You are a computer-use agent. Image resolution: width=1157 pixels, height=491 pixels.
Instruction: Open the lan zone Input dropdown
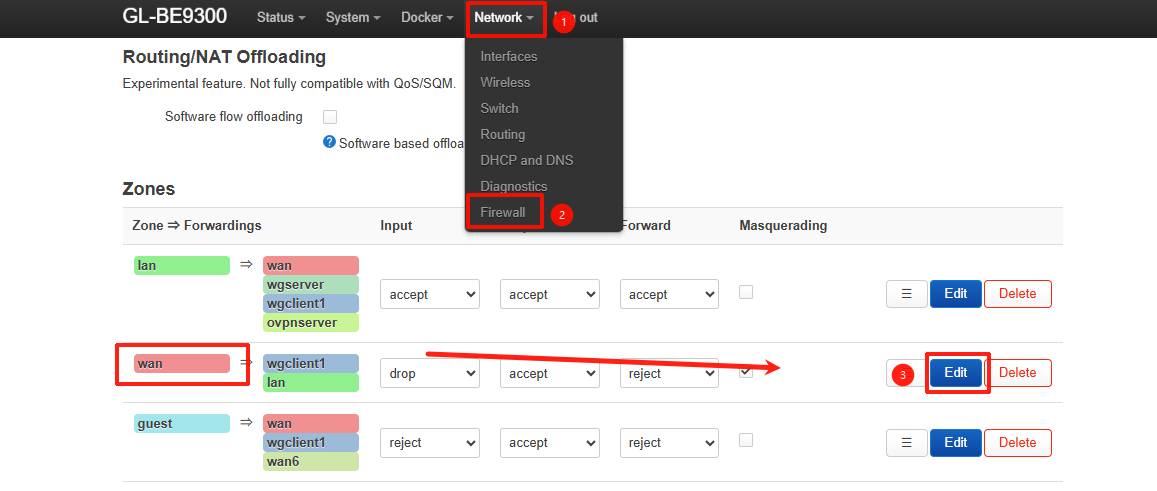point(429,295)
